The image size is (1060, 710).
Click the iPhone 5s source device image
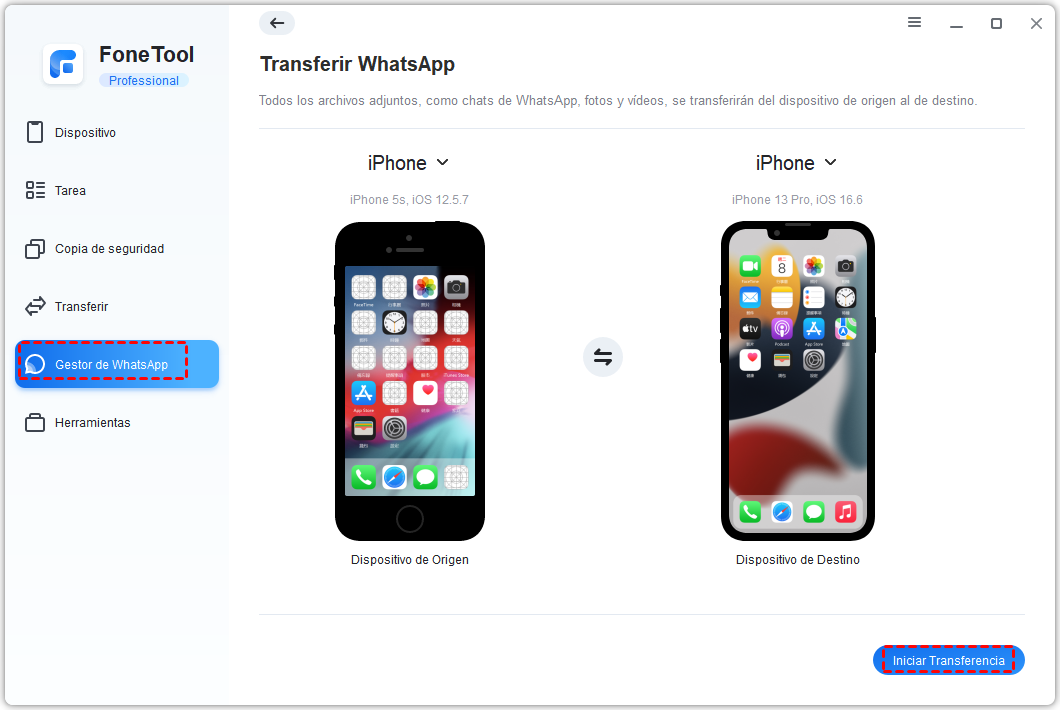[410, 381]
